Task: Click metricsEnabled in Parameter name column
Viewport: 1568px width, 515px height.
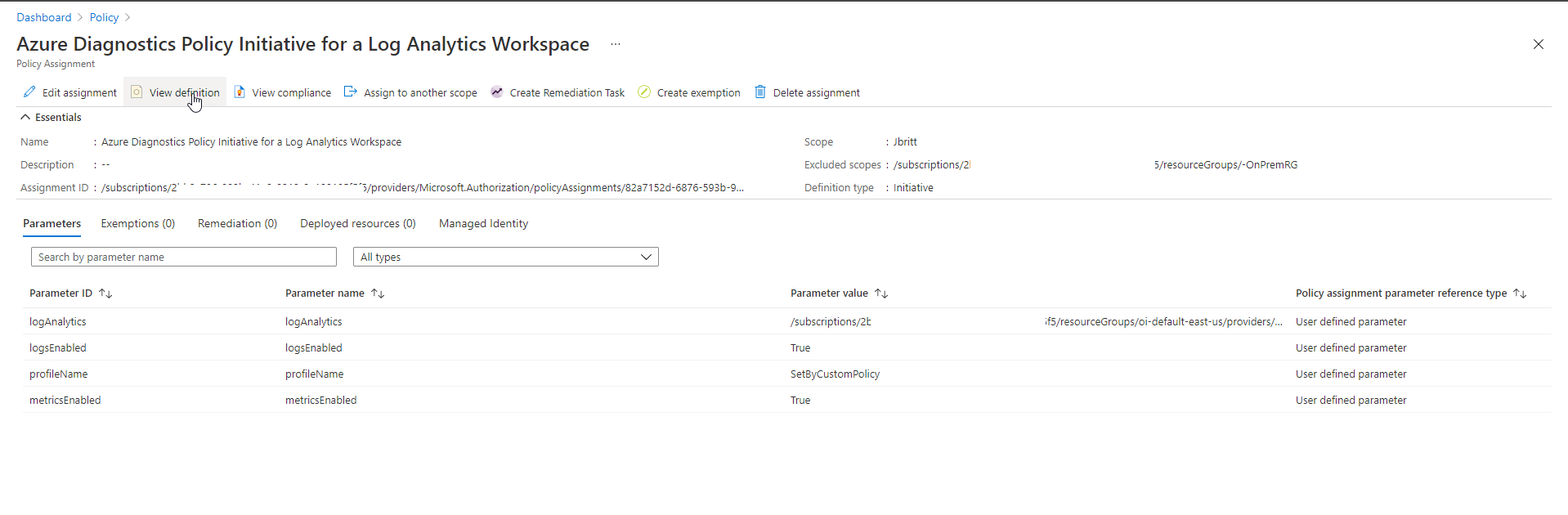Action: click(321, 400)
